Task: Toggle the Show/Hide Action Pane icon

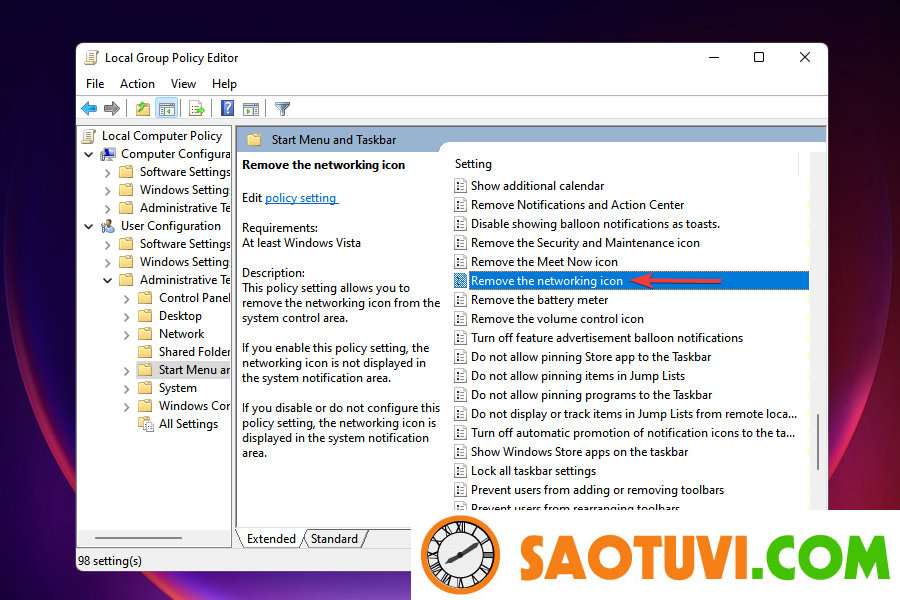Action: (x=251, y=109)
